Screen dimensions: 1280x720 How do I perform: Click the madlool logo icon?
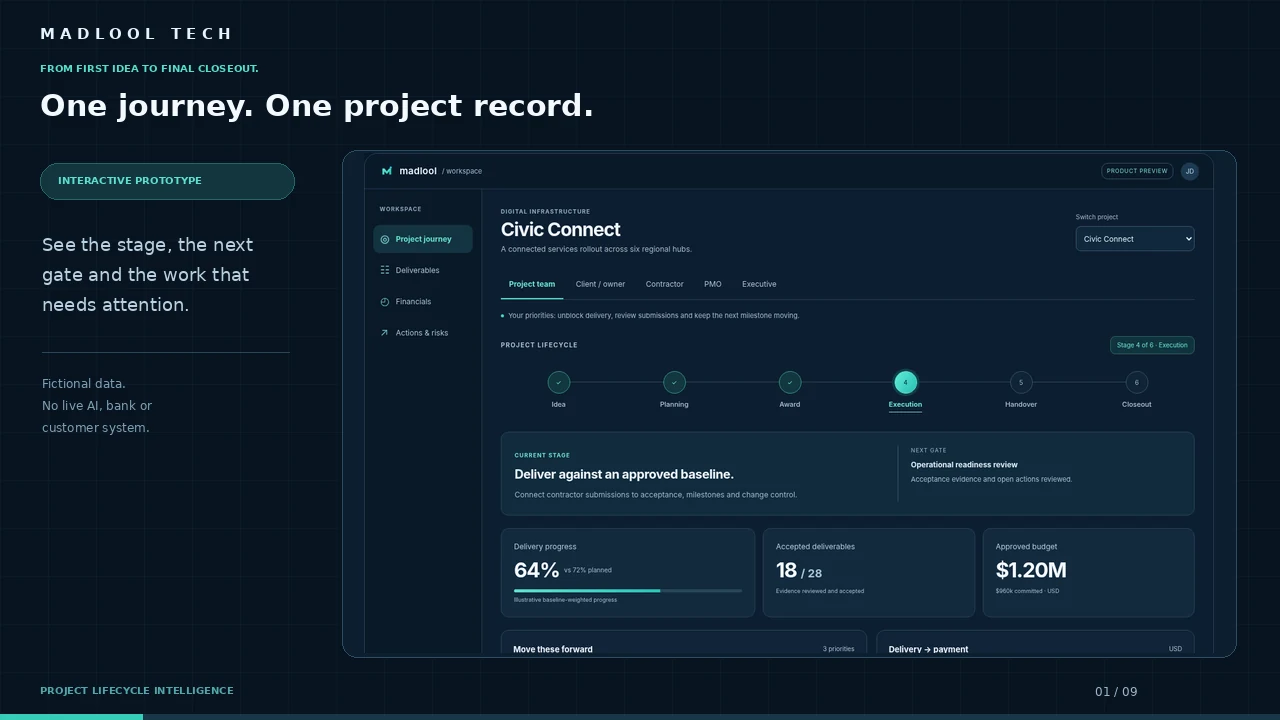coord(386,171)
